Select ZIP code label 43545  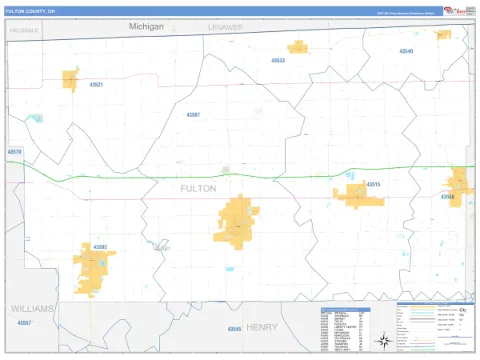point(234,329)
